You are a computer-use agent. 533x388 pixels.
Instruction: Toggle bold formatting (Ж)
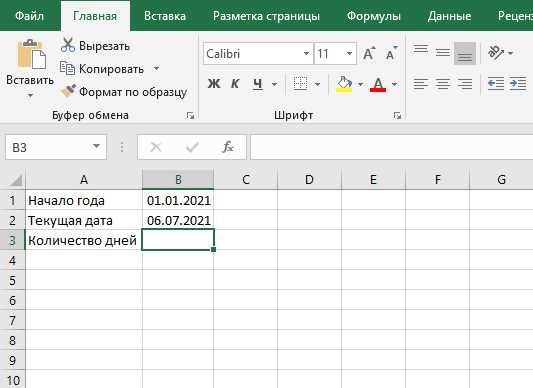214,83
